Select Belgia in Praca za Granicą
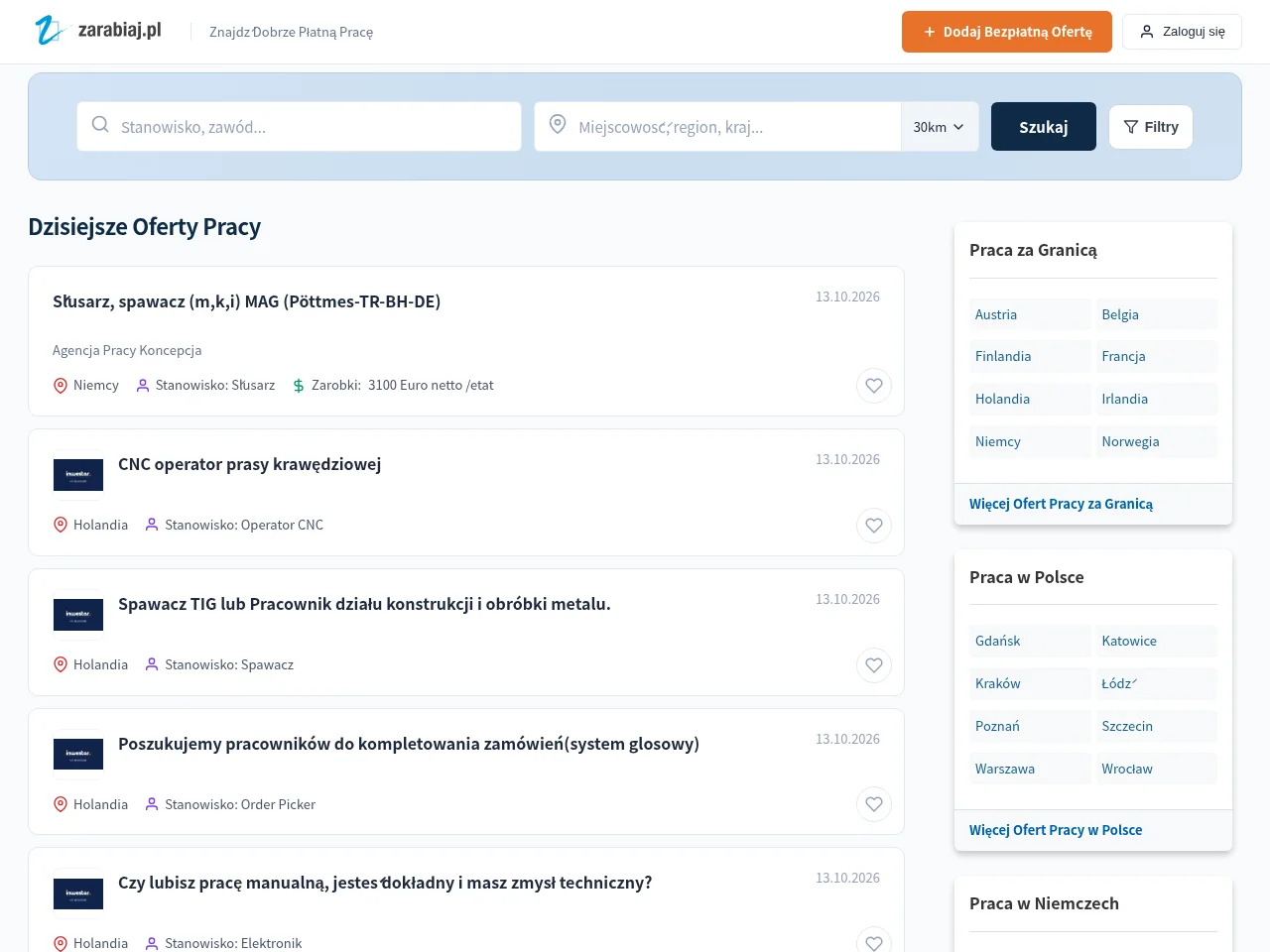The image size is (1270, 952). [x=1157, y=314]
